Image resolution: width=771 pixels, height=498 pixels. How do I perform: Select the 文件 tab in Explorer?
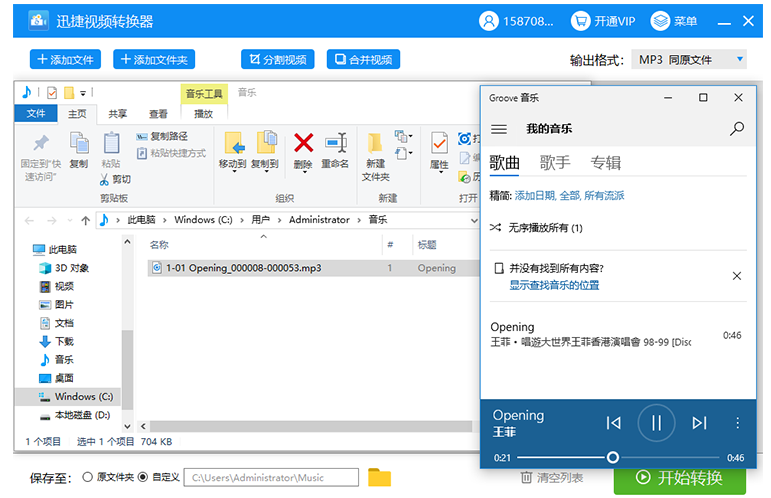click(36, 114)
